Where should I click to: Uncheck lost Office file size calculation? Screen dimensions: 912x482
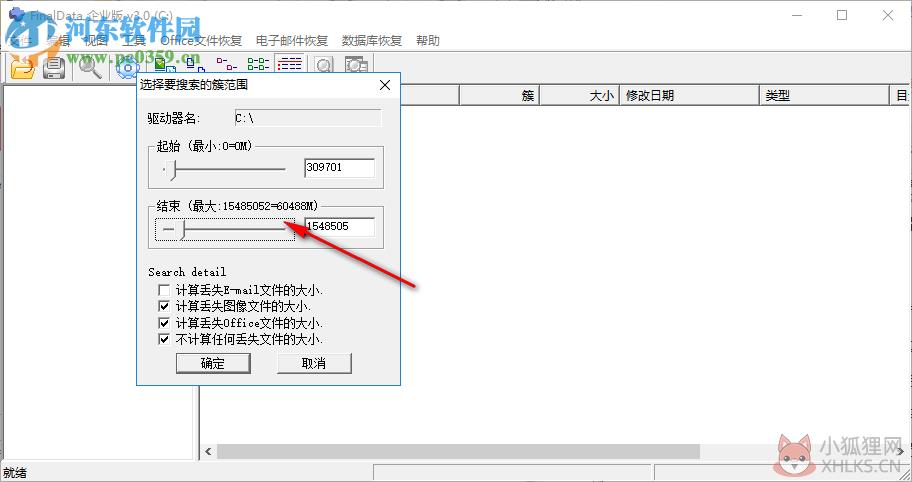(164, 323)
